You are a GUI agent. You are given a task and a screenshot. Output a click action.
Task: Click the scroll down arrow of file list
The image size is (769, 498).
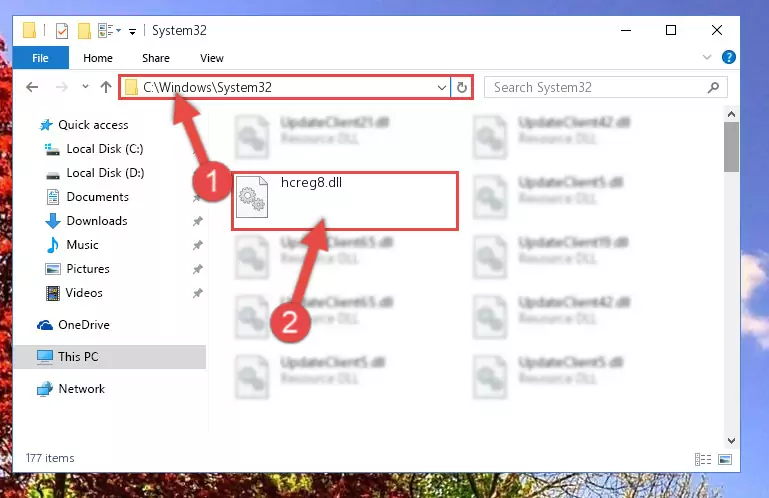(x=731, y=441)
